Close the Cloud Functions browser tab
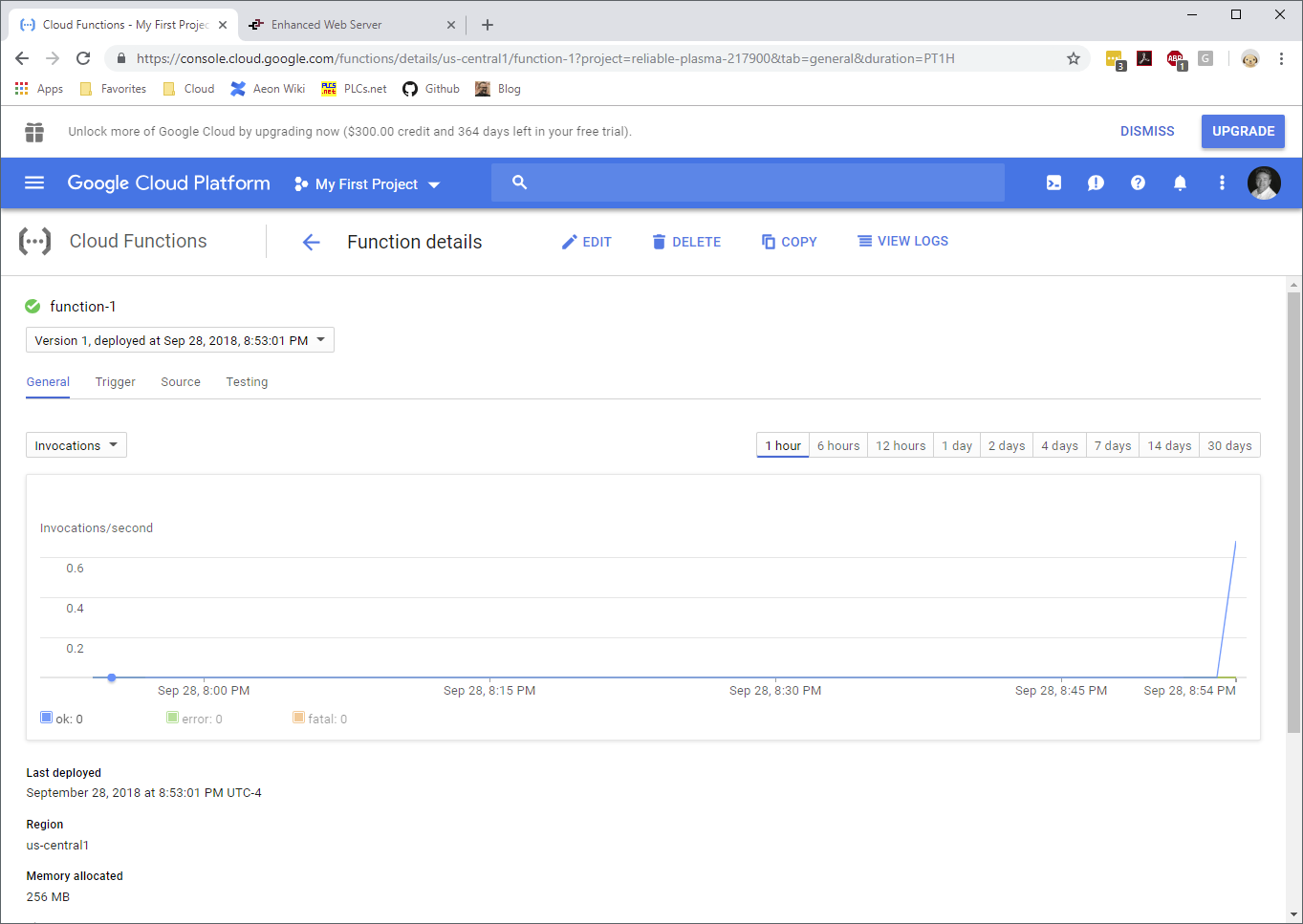Viewport: 1303px width, 924px height. pos(222,25)
